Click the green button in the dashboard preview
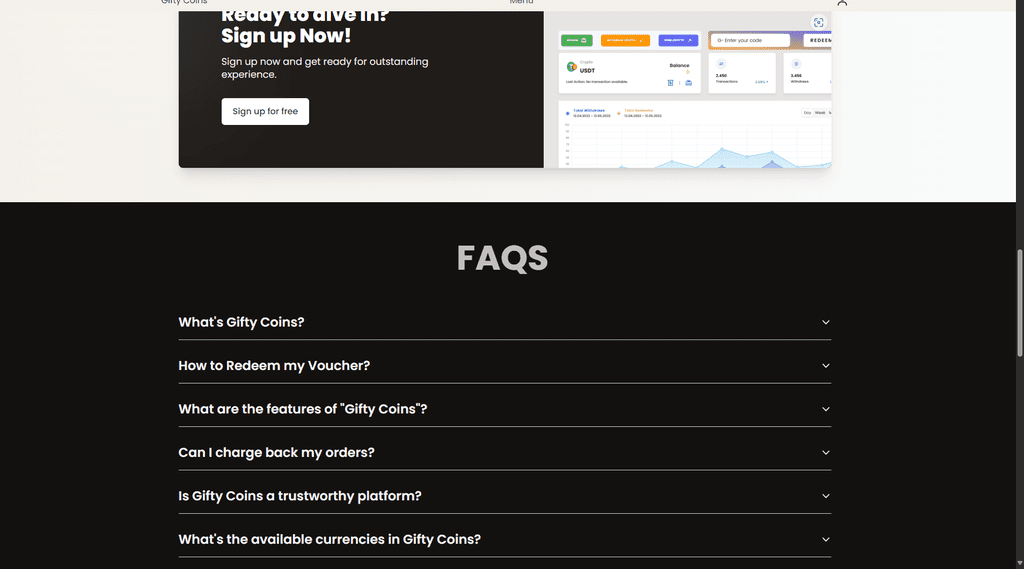1024x569 pixels. coord(576,41)
